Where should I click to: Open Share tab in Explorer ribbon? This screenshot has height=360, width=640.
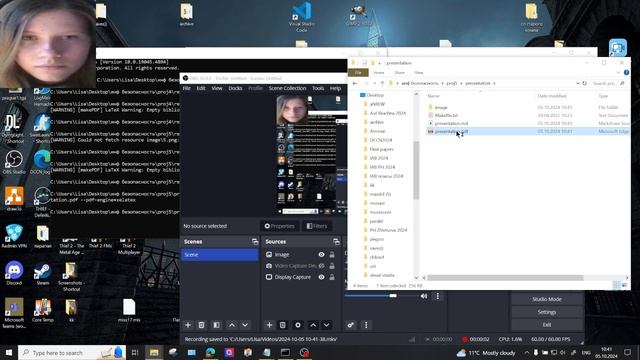399,73
